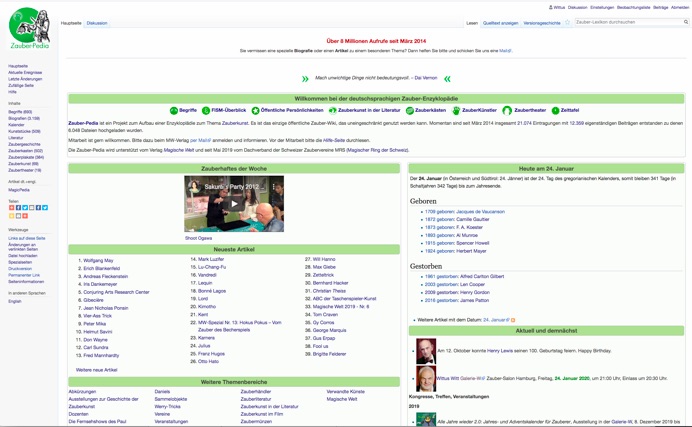Switch to the Hauptseite tab
This screenshot has width=692, height=427.
click(x=71, y=23)
